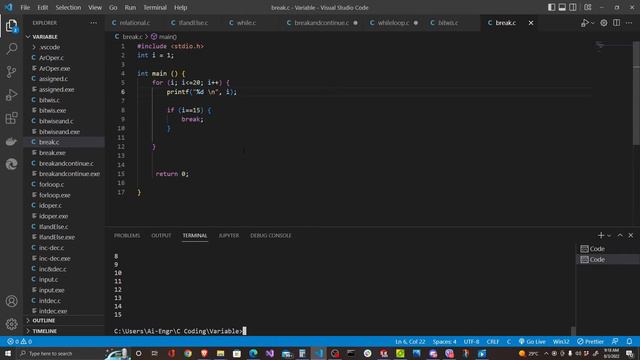Screen dimensions: 640x360
Task: Click main() in the breadcrumb
Action: (x=164, y=37)
